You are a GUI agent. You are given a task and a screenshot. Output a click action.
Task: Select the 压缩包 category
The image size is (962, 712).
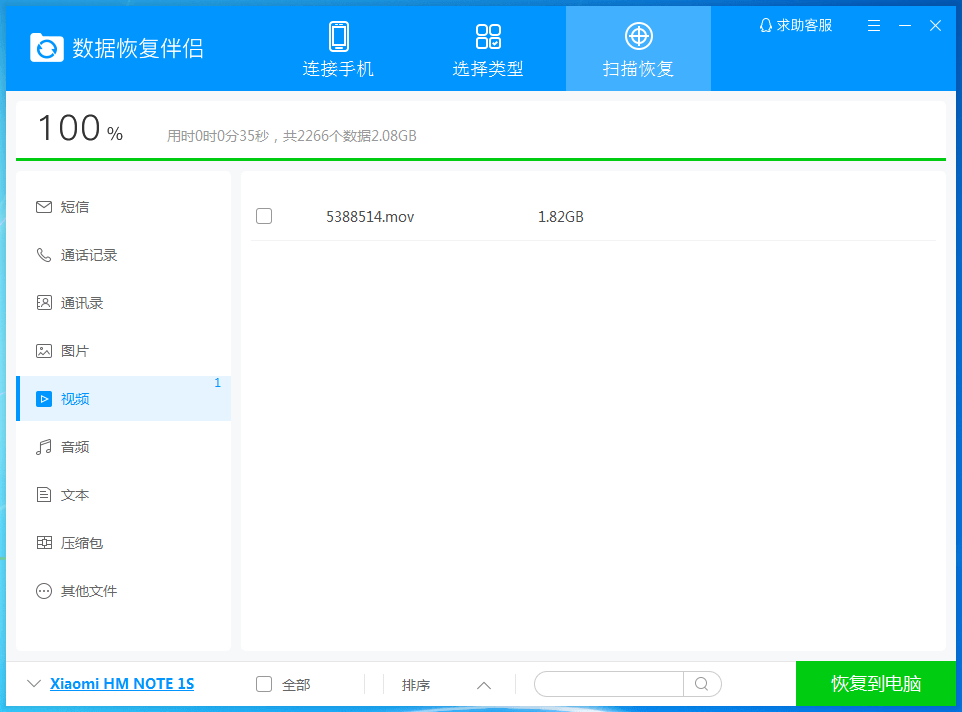[123, 543]
